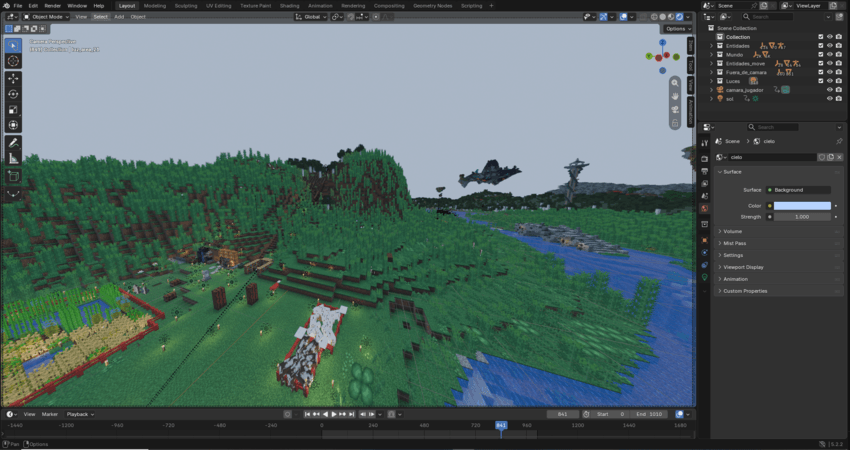Select the Annotate tool
850x450 pixels.
13,143
